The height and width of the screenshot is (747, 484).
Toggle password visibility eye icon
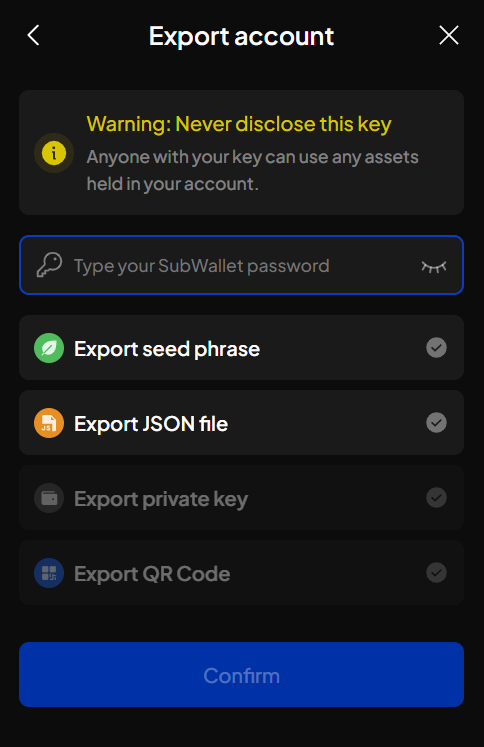click(x=434, y=266)
